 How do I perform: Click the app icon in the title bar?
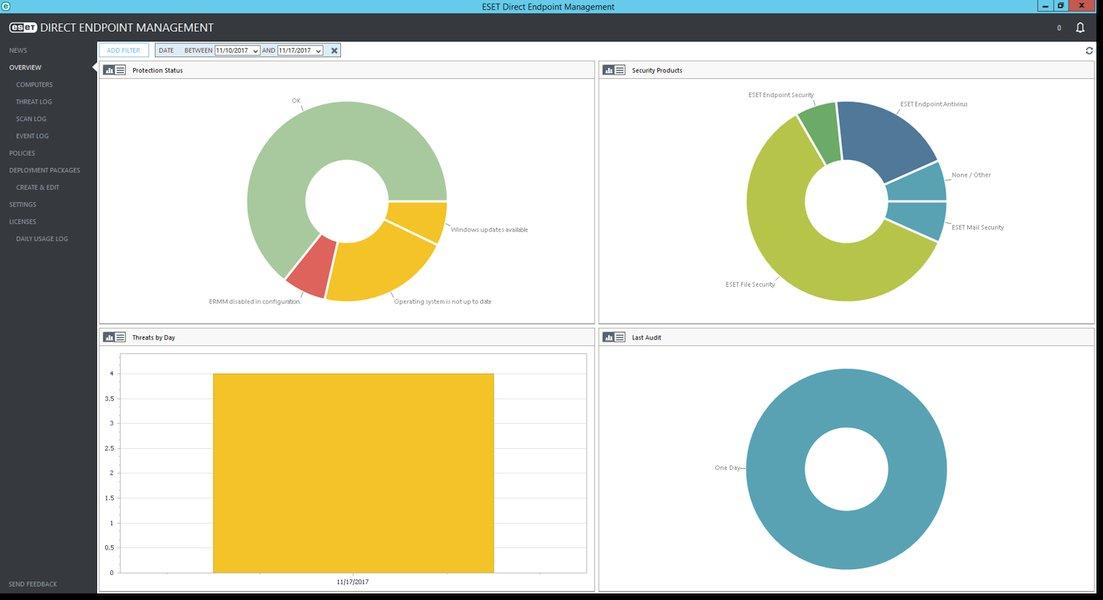6,6
